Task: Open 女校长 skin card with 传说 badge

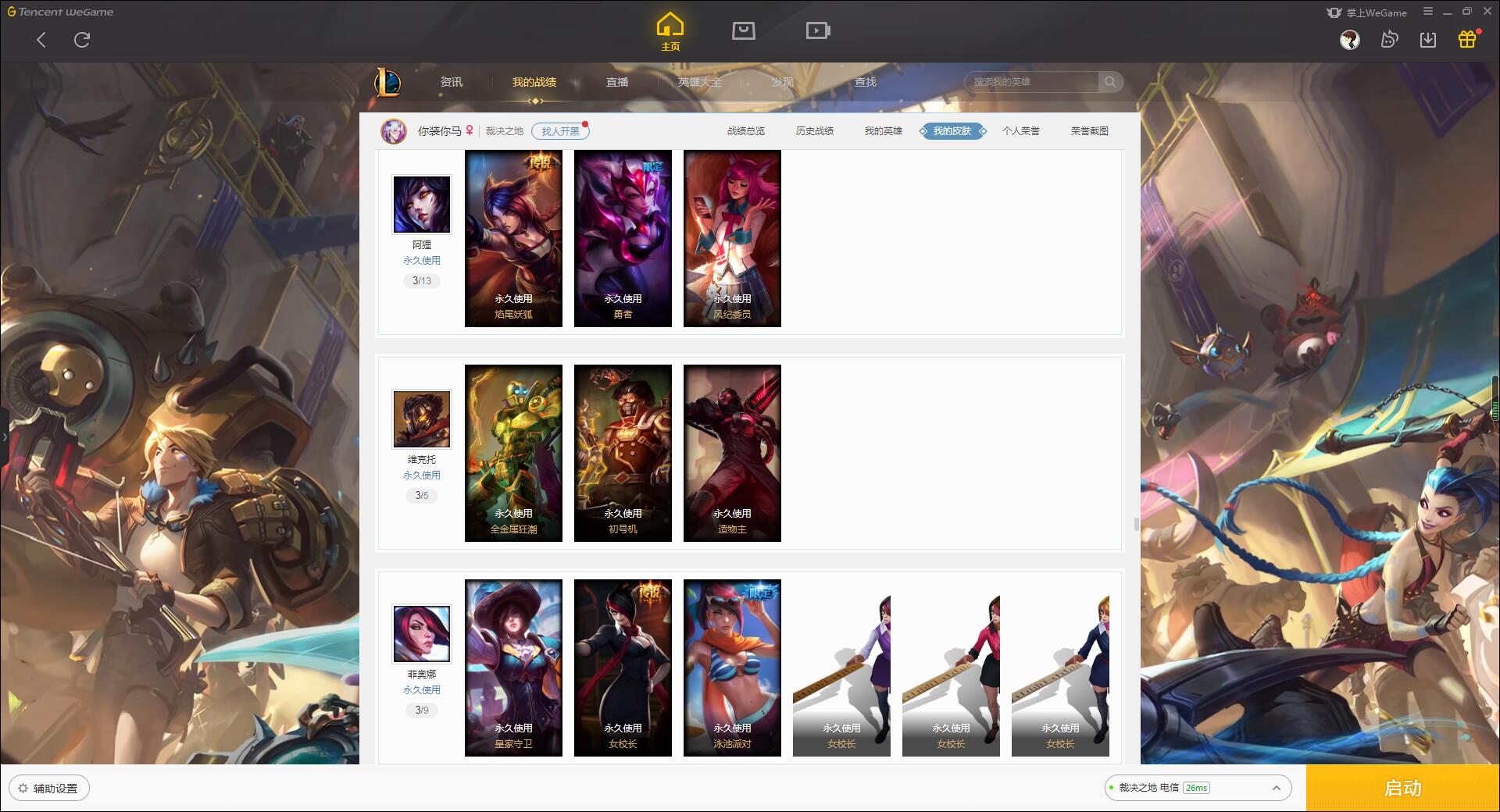Action: point(623,668)
